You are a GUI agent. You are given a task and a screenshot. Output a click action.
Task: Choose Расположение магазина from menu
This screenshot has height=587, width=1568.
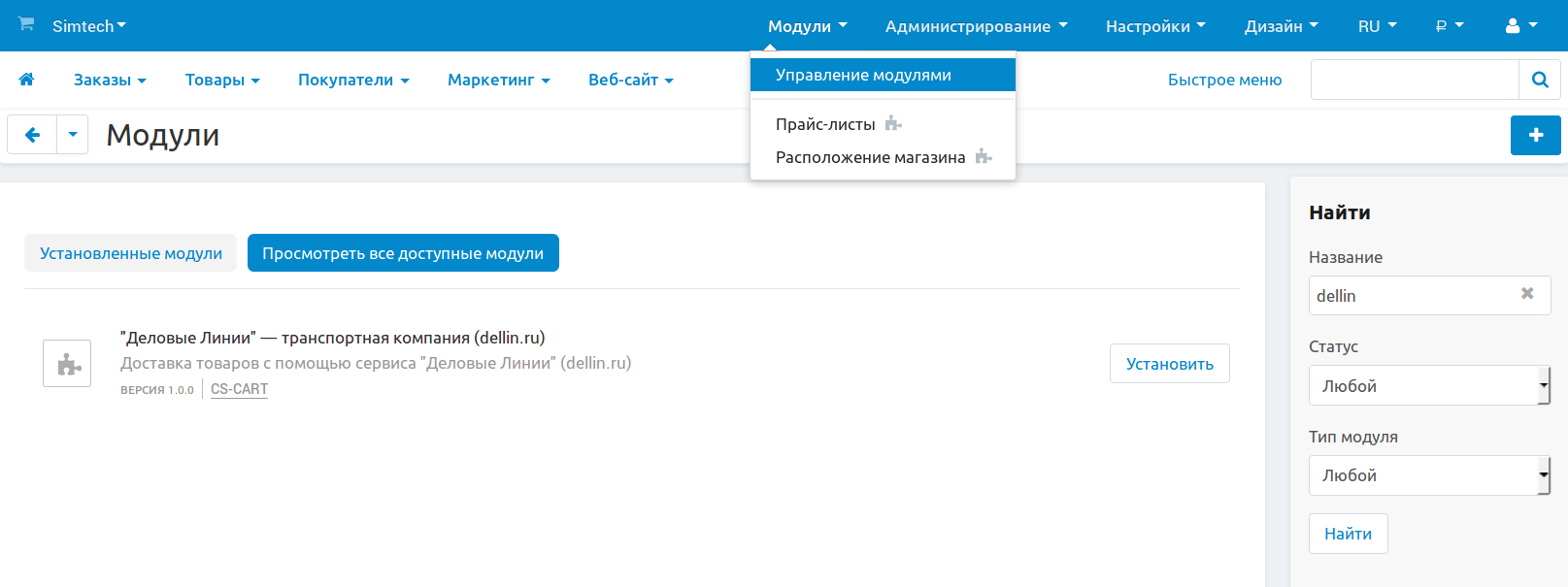click(870, 157)
